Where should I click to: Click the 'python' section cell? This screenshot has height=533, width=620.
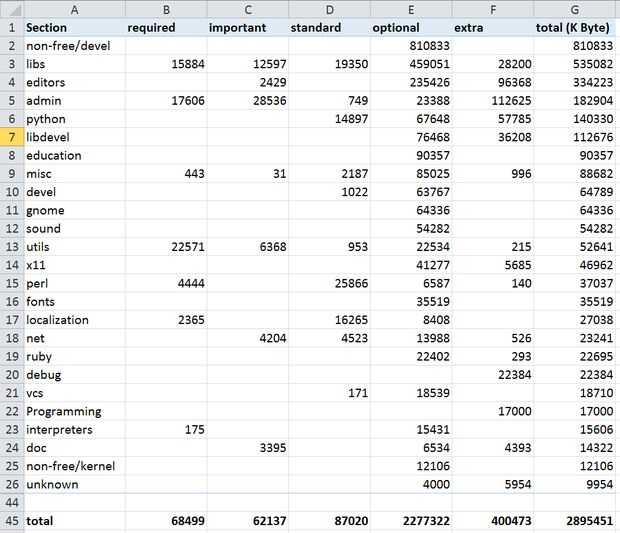pyautogui.click(x=74, y=119)
